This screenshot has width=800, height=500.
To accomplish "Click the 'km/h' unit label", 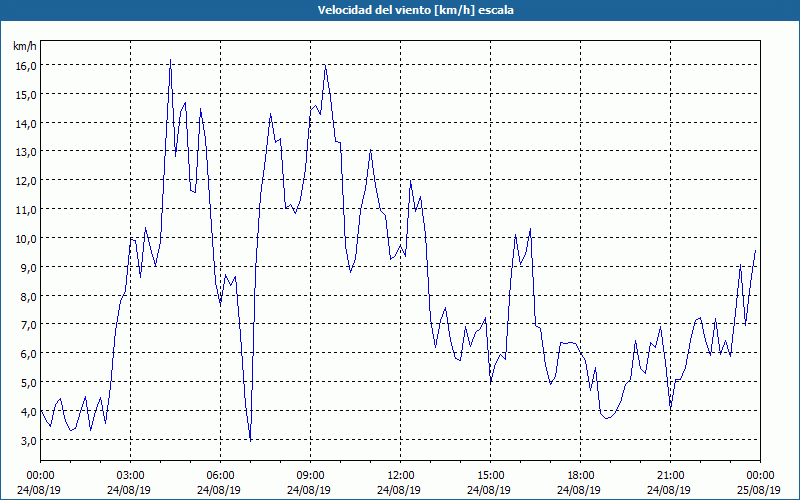I will [25, 46].
